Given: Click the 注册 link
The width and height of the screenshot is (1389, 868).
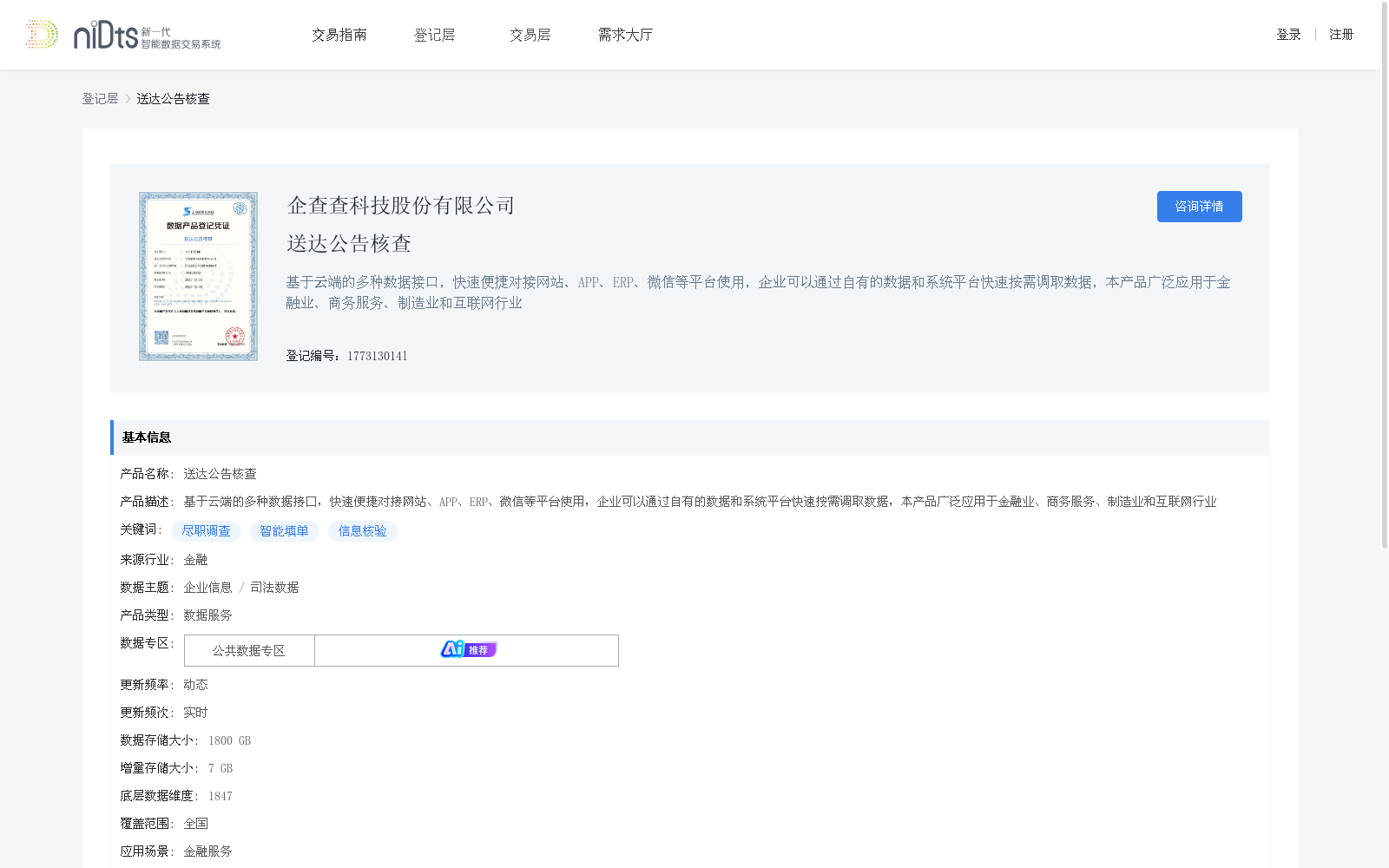Looking at the screenshot, I should point(1341,35).
